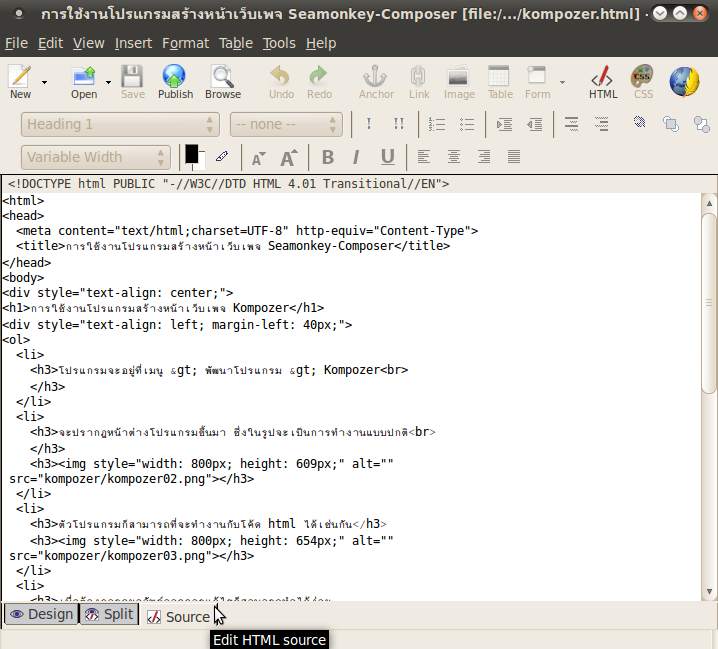The image size is (718, 649).
Task: Open the Variable Width font dropdown
Action: point(96,158)
